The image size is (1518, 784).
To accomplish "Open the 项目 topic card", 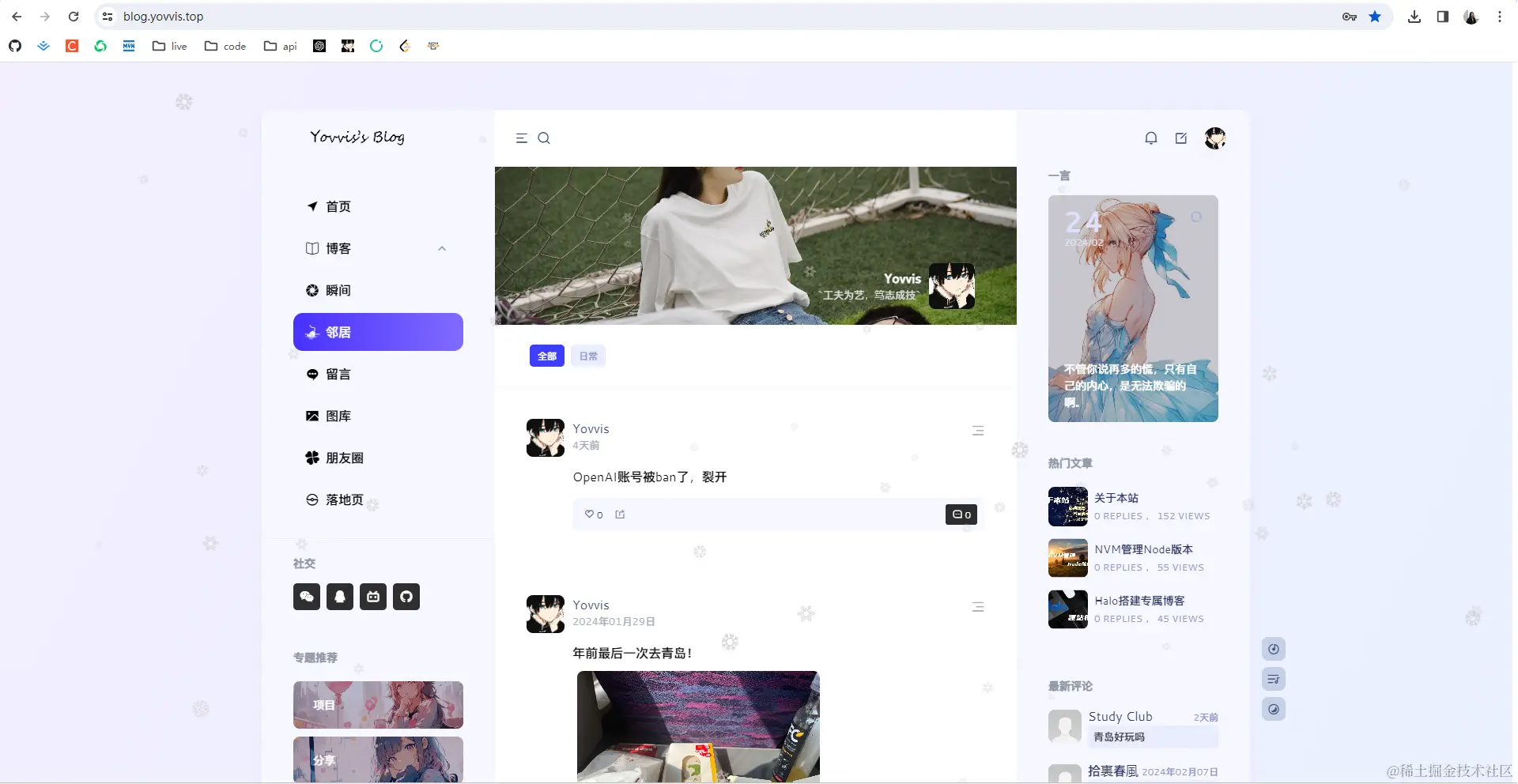I will tap(378, 705).
